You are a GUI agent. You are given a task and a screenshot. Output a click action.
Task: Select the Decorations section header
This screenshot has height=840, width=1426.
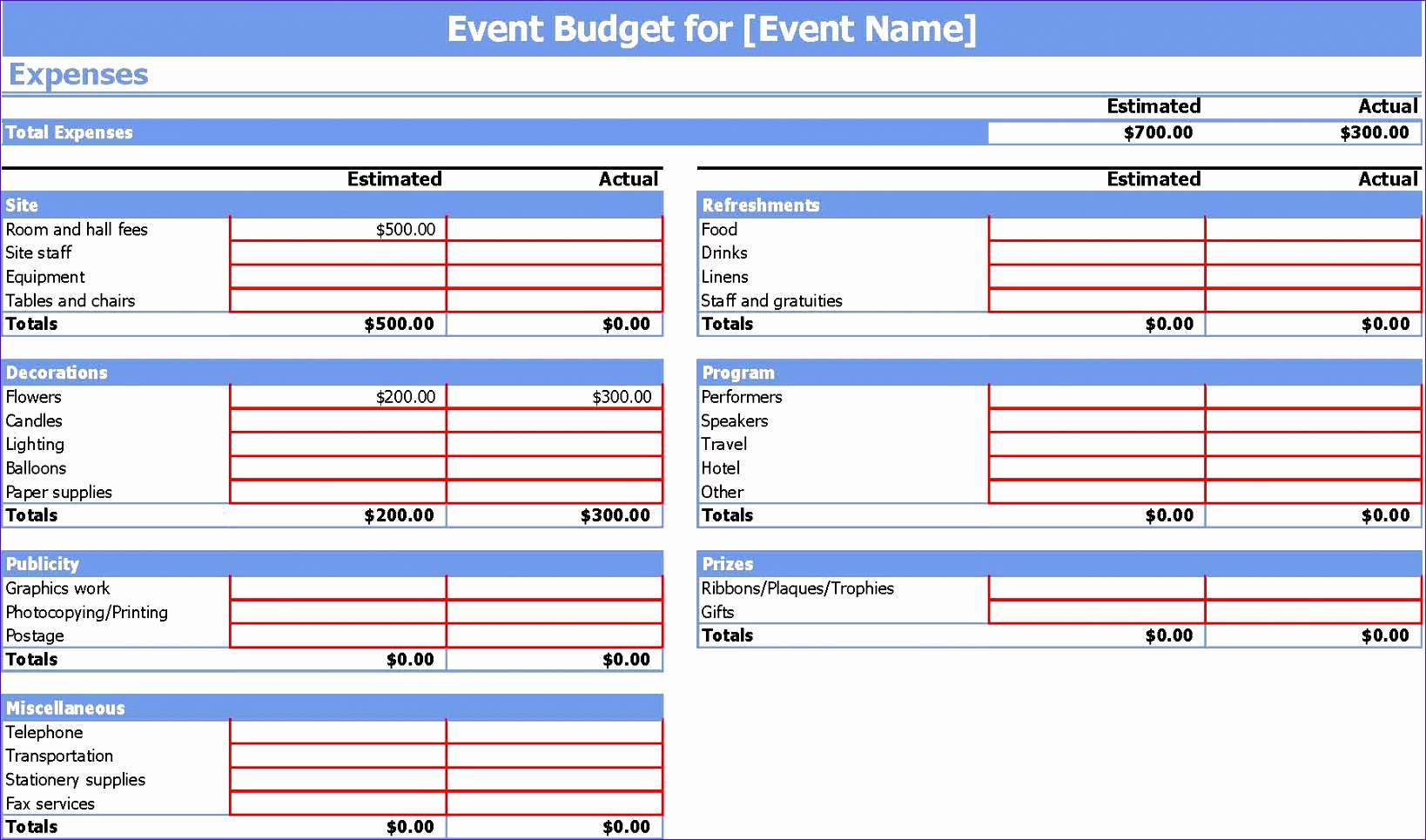(55, 372)
